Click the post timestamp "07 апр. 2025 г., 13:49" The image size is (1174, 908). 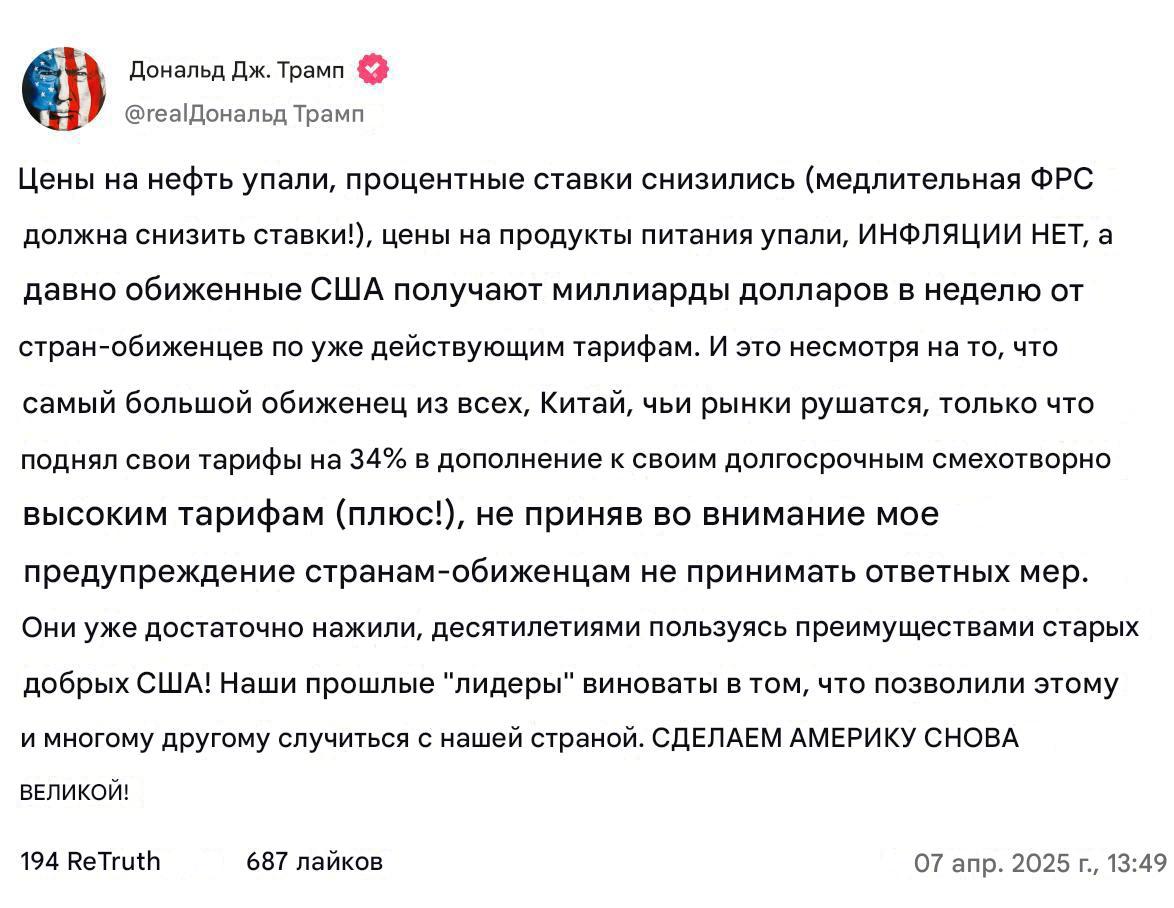click(x=1040, y=862)
